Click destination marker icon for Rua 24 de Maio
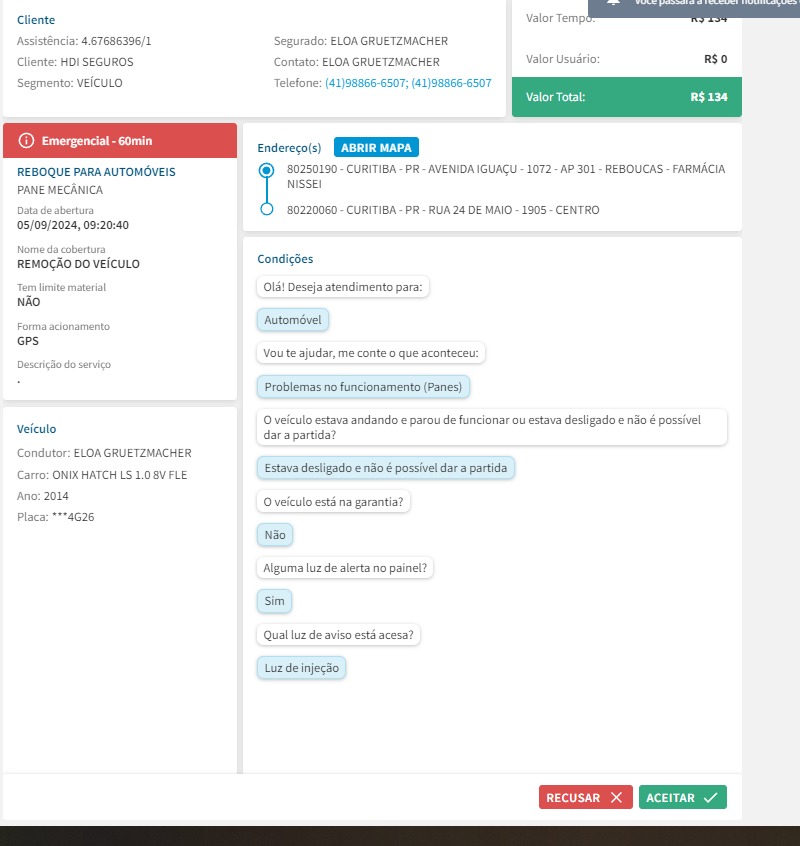This screenshot has width=800, height=846. pyautogui.click(x=266, y=209)
